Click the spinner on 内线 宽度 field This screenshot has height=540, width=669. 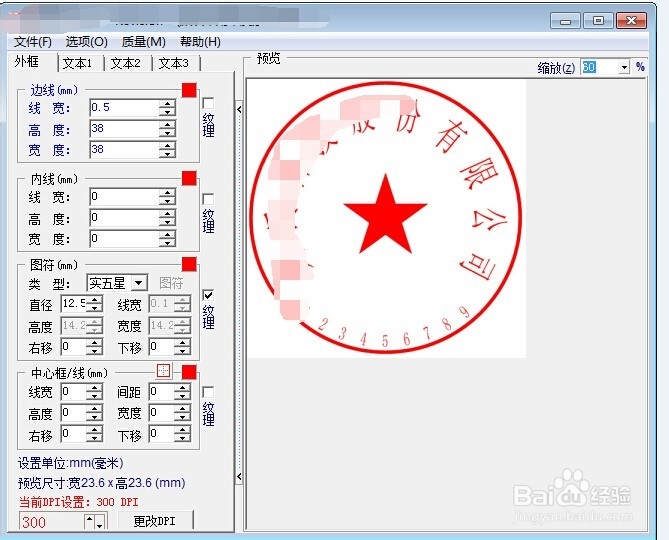(x=167, y=239)
